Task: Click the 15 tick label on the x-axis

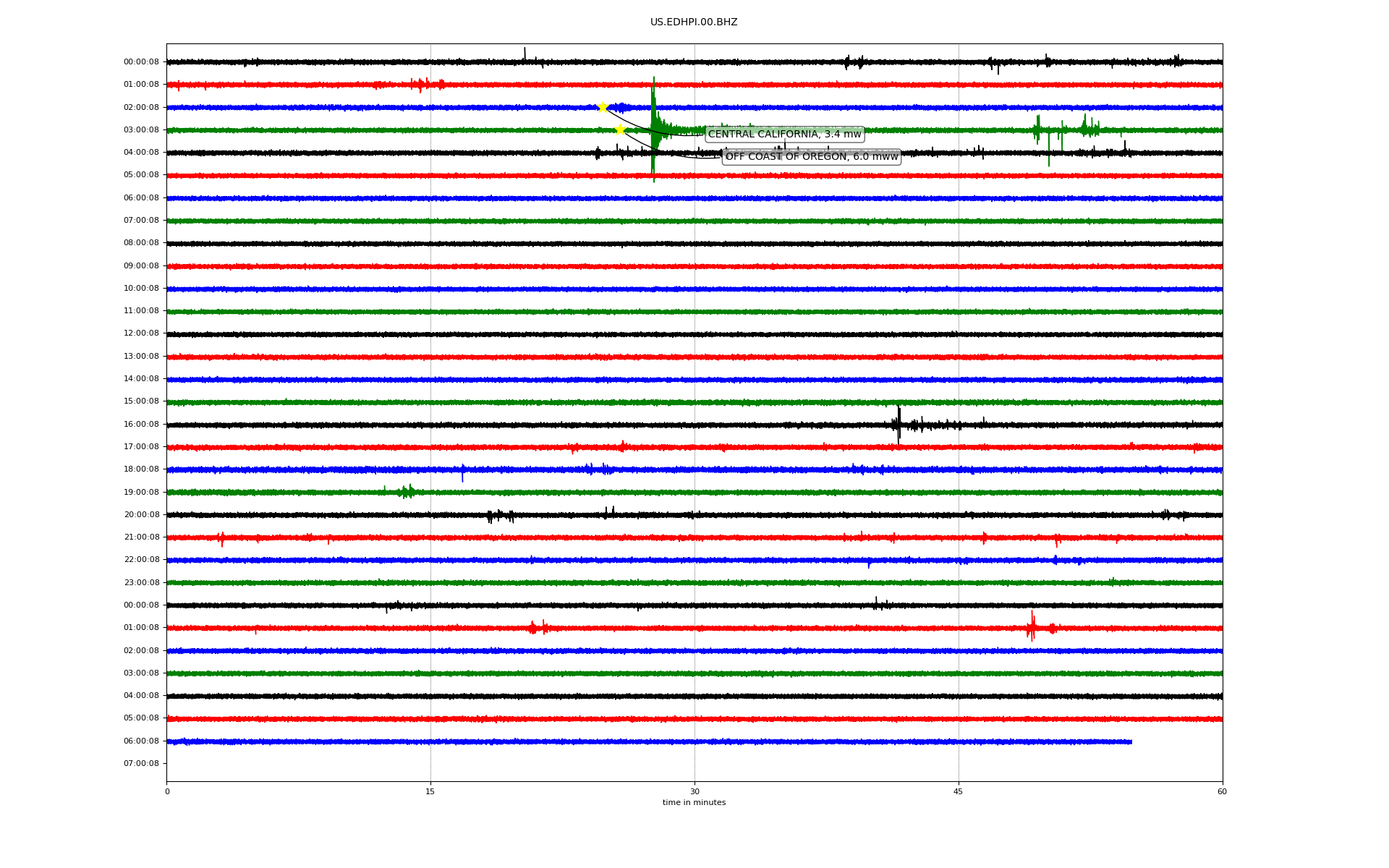Action: coord(430,791)
